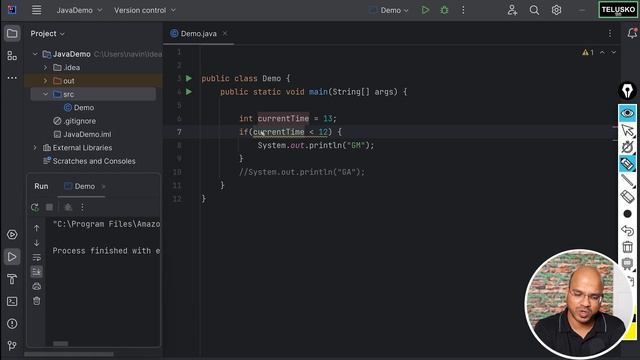Click the warning count indicator
The image size is (640, 360).
pyautogui.click(x=588, y=52)
